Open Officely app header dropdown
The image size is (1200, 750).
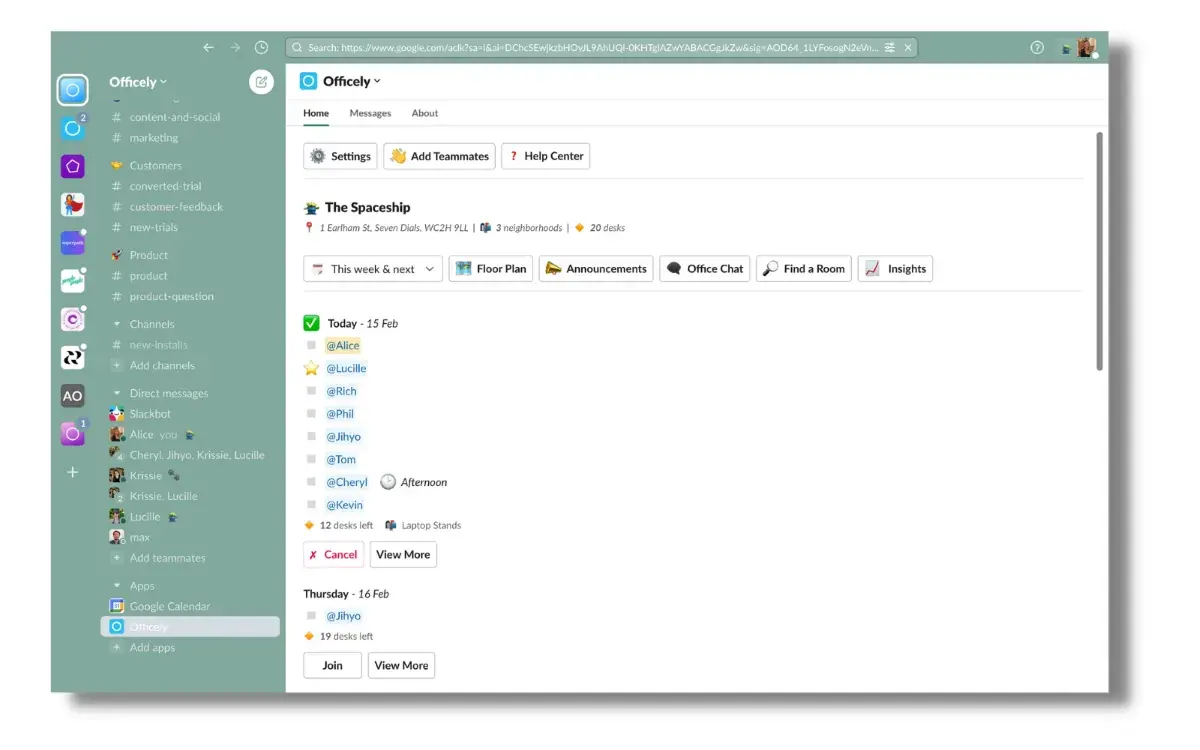click(350, 82)
